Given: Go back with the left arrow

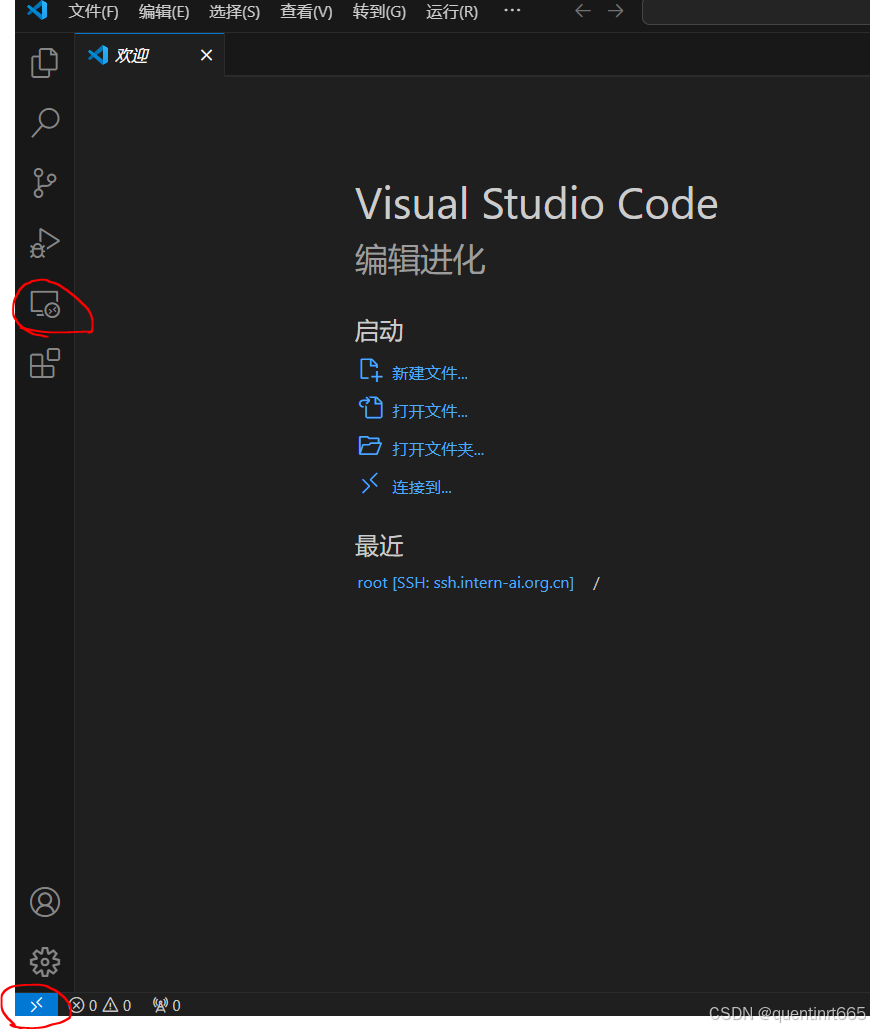Looking at the screenshot, I should [x=583, y=11].
